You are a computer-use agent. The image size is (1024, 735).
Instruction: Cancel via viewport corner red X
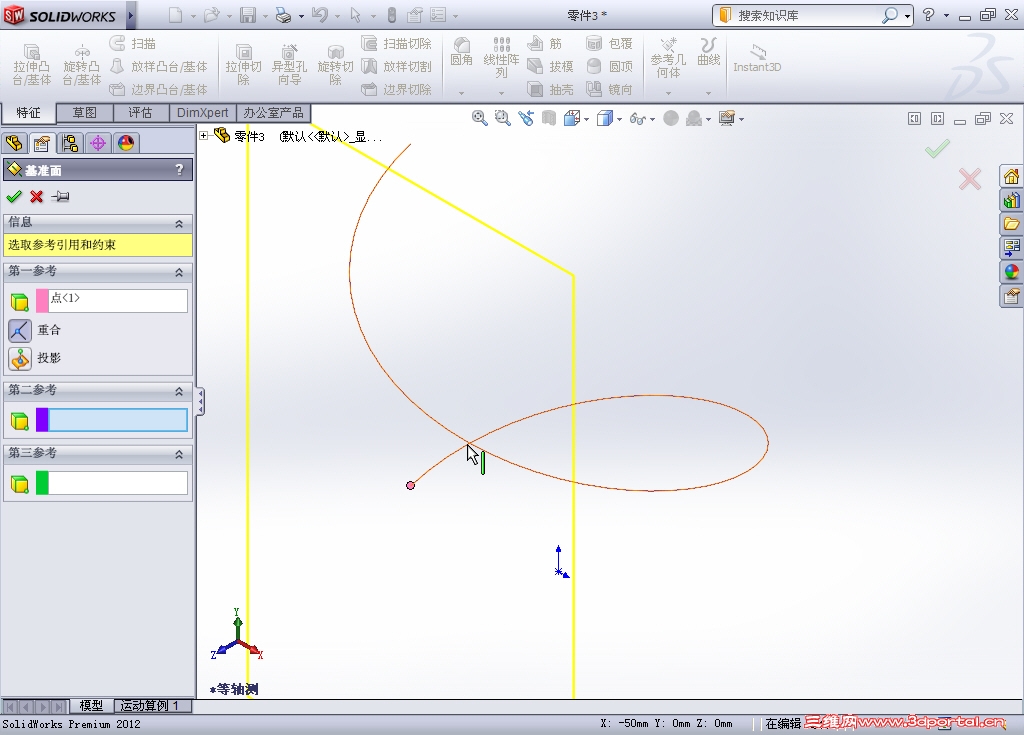(x=970, y=179)
